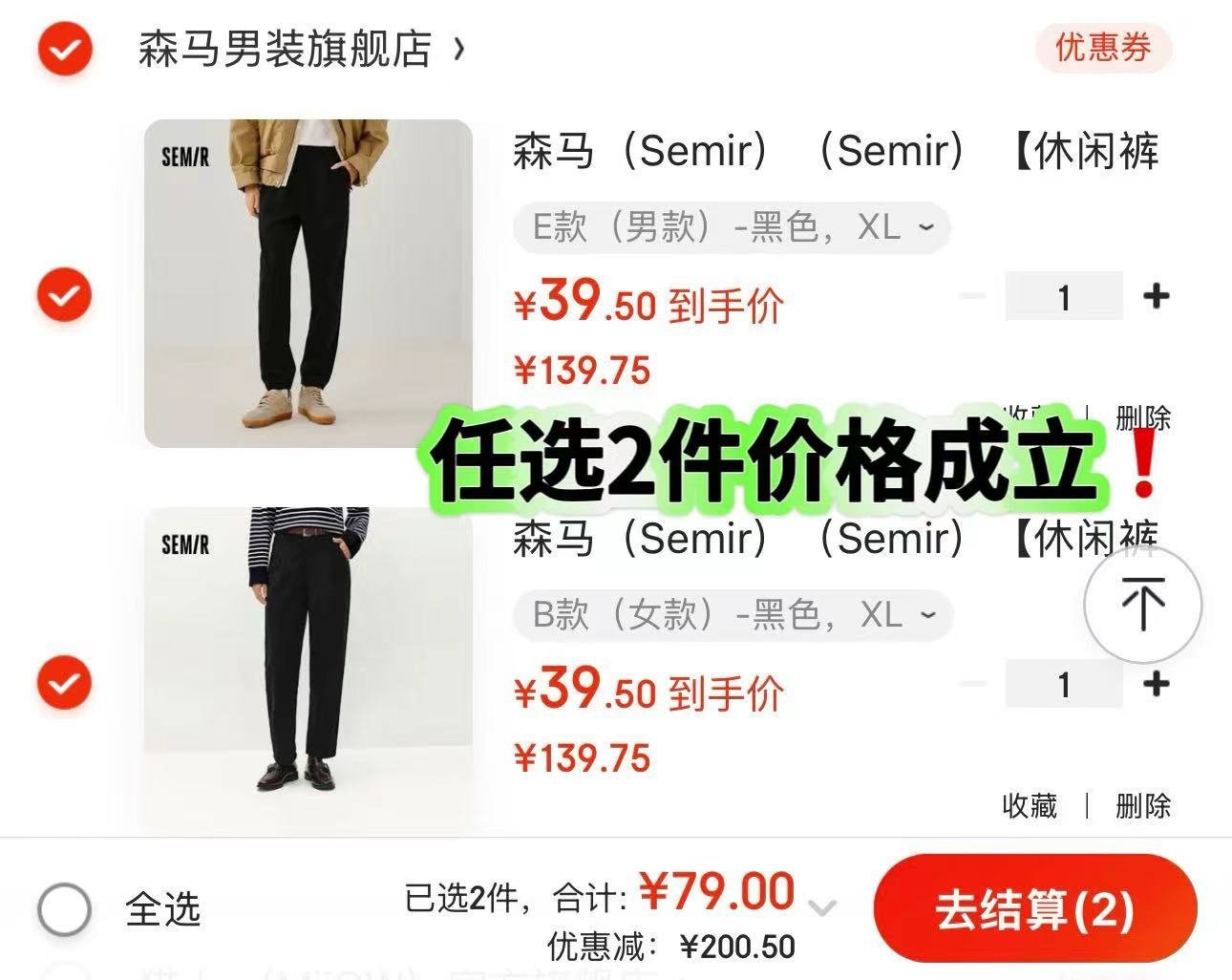Tap 删除 for the men's pants
Viewport: 1232px width, 980px height.
(x=1142, y=416)
